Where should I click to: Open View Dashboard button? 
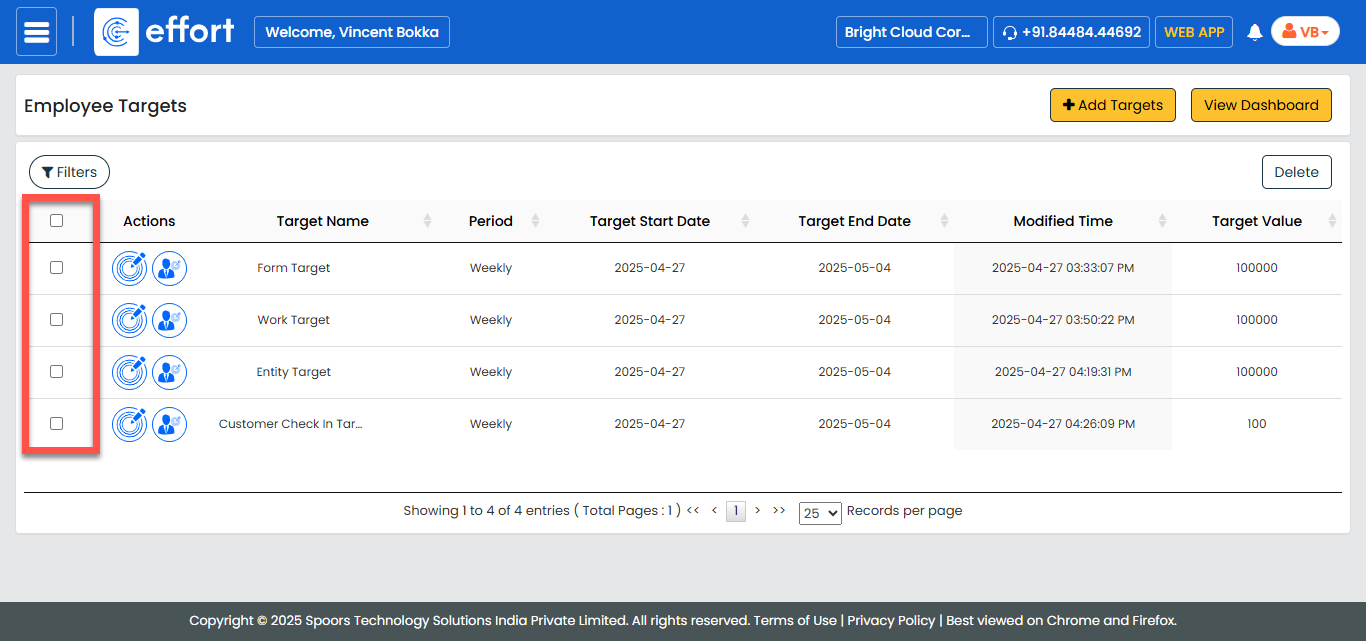[1260, 105]
